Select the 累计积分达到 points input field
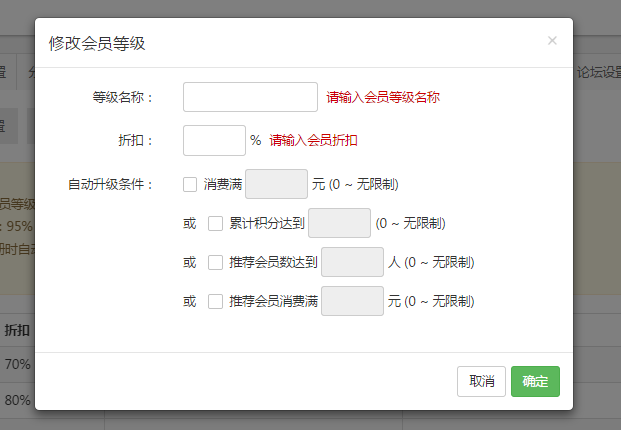The image size is (621, 430). pyautogui.click(x=340, y=223)
